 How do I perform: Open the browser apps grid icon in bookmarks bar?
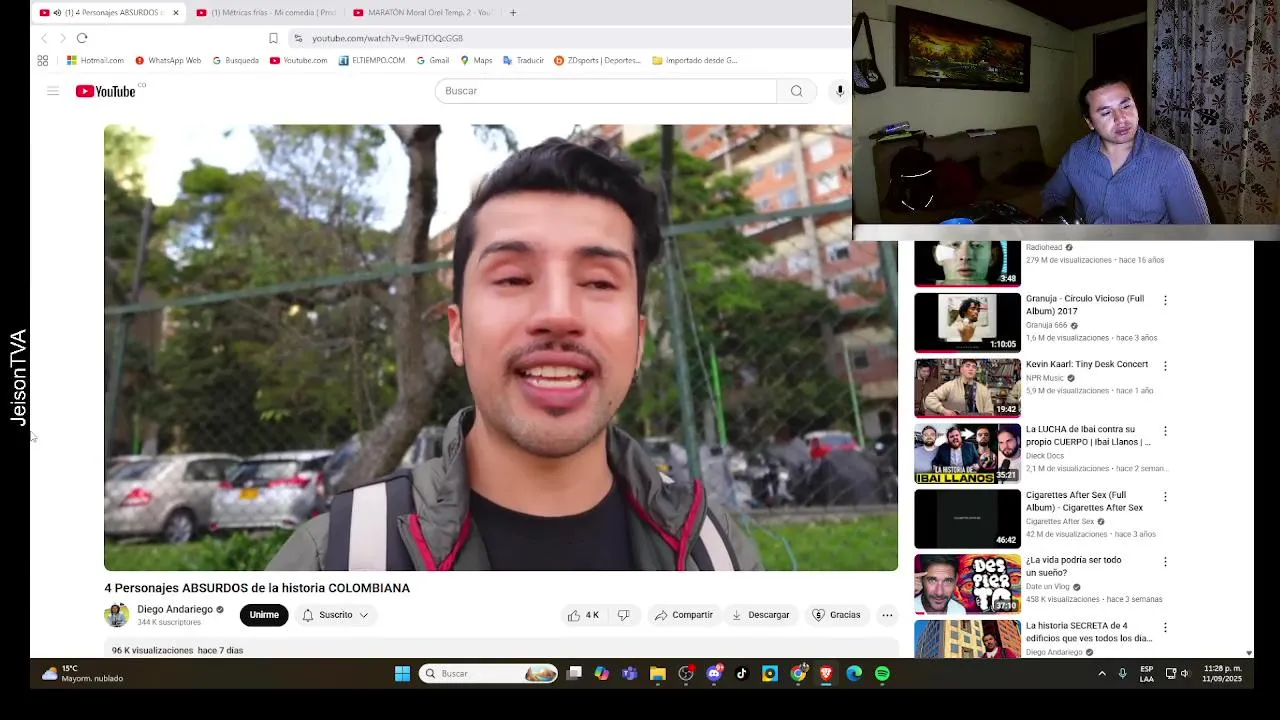point(43,60)
